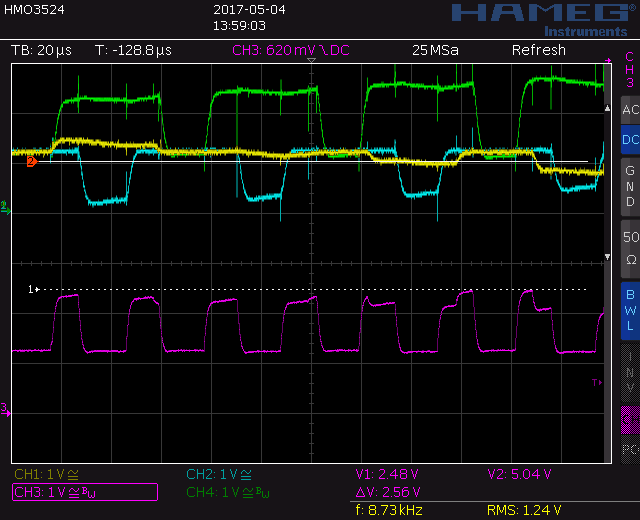Click the HAMEG Instruments logo
Image resolution: width=640 pixels, height=520 pixels.
[545, 20]
